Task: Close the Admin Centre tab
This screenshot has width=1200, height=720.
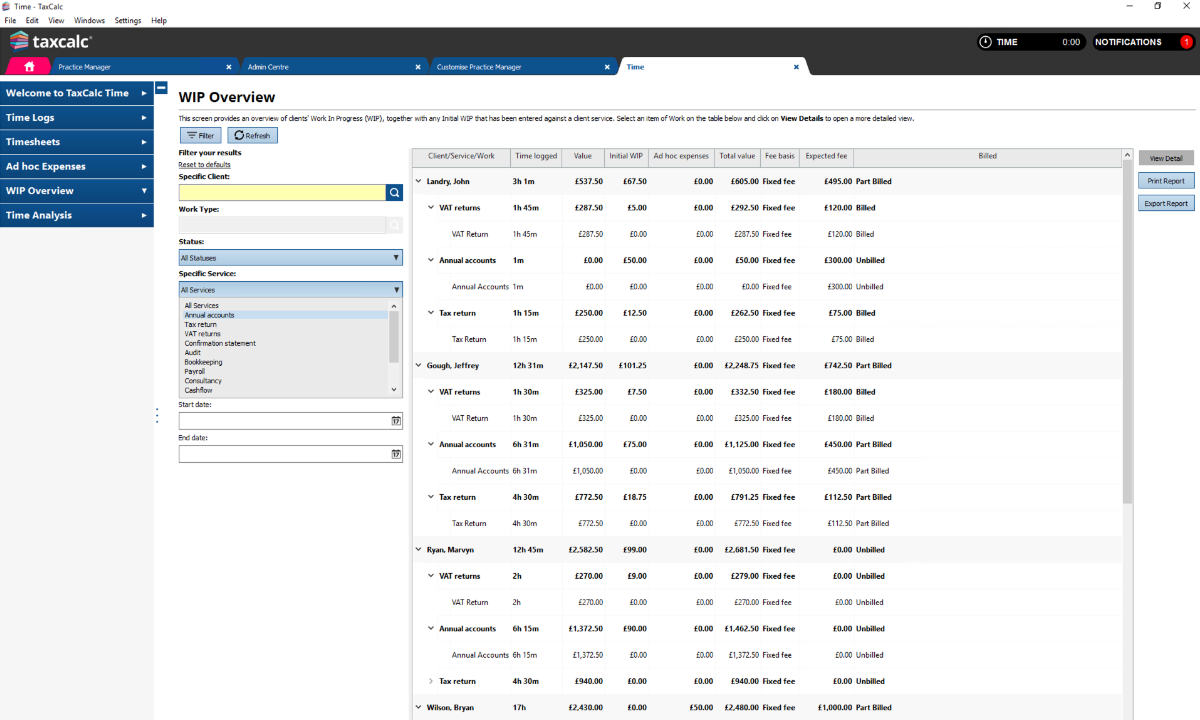Action: 418,67
